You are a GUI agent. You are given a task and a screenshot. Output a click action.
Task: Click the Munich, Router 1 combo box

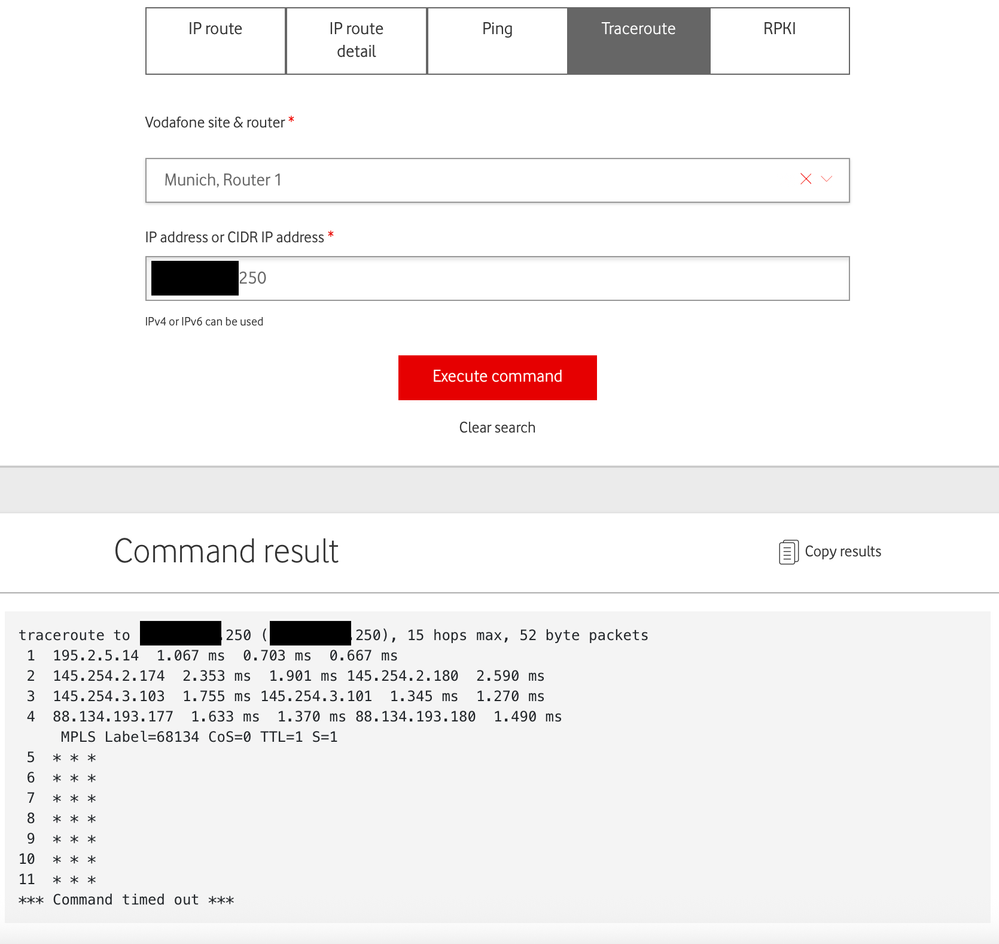497,180
